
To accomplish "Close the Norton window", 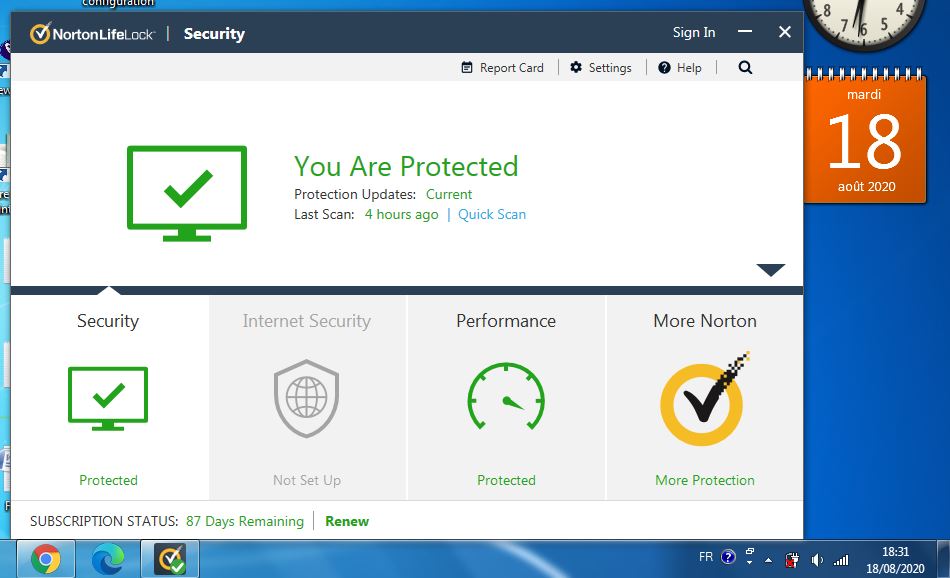I will [x=785, y=32].
